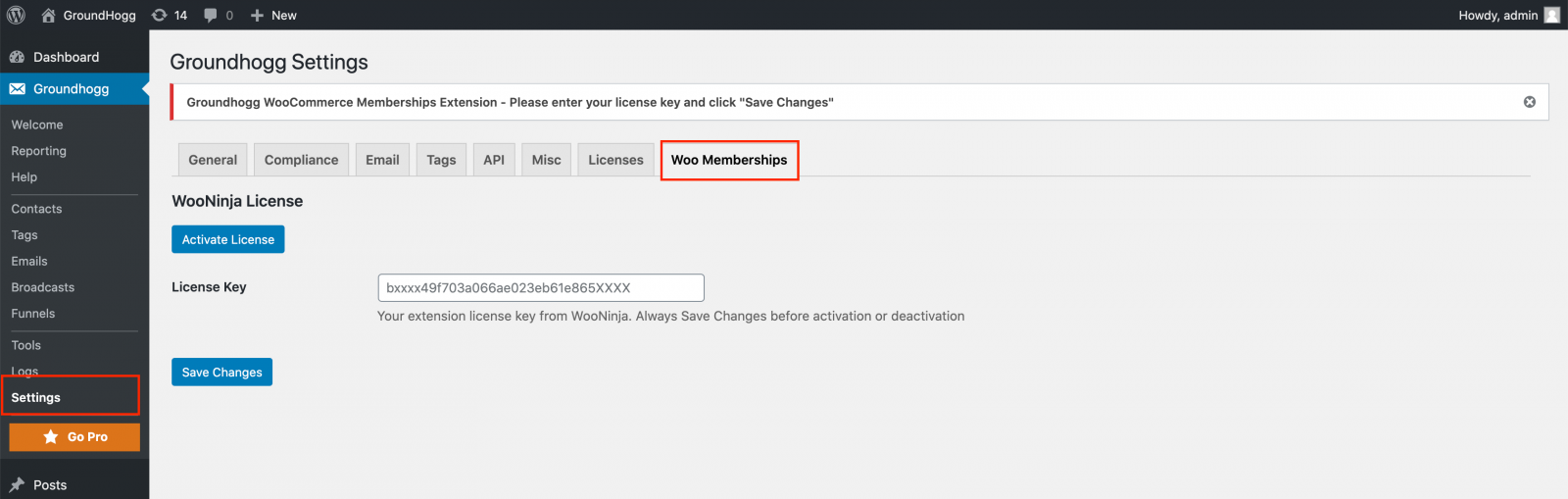Open the Reporting page
The height and width of the screenshot is (499, 1568).
coord(39,151)
